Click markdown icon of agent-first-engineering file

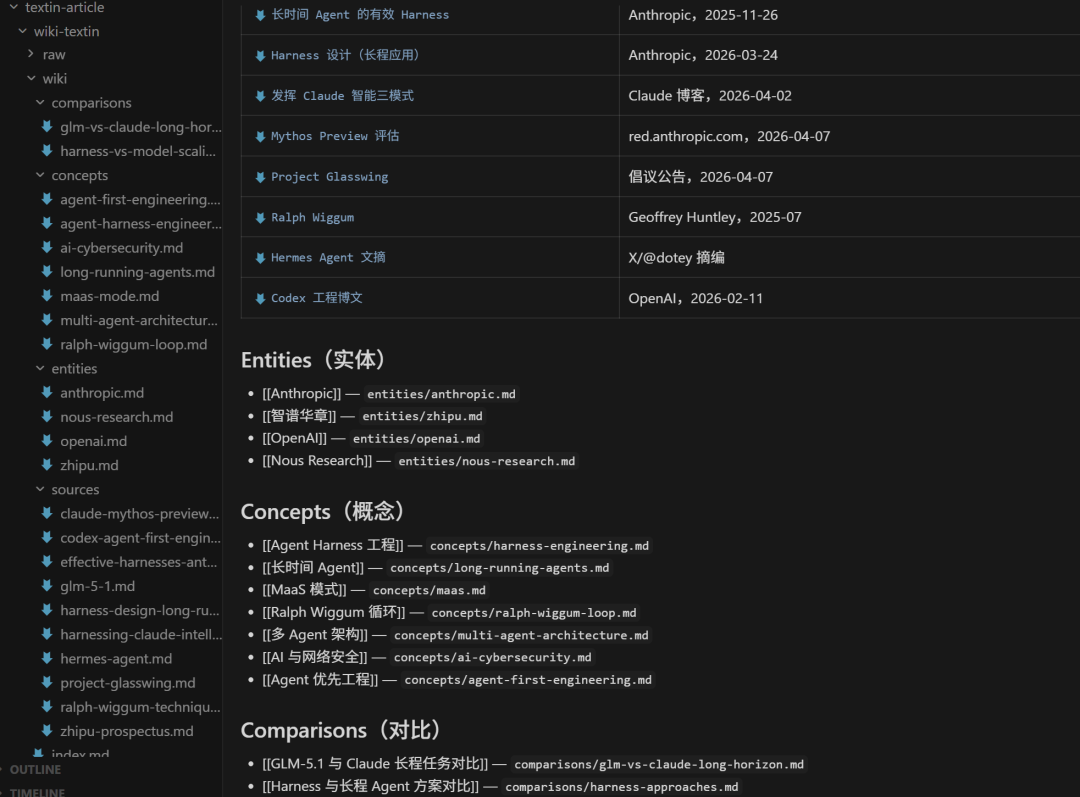coord(47,199)
